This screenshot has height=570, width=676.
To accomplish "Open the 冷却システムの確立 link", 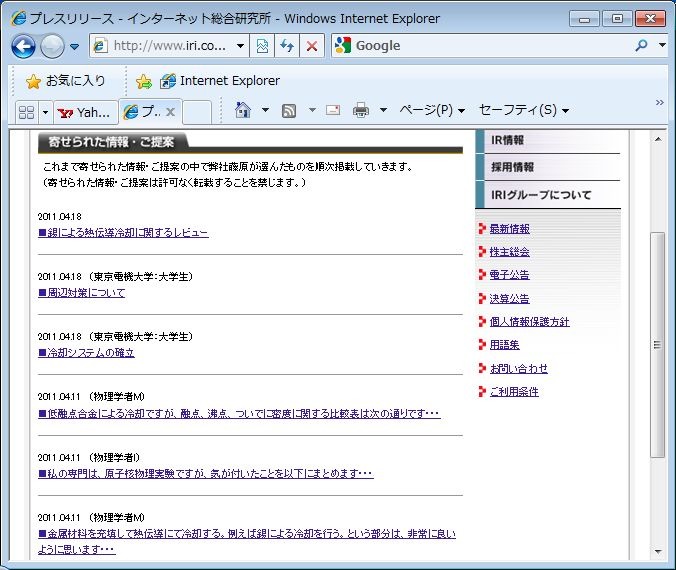I will click(86, 353).
